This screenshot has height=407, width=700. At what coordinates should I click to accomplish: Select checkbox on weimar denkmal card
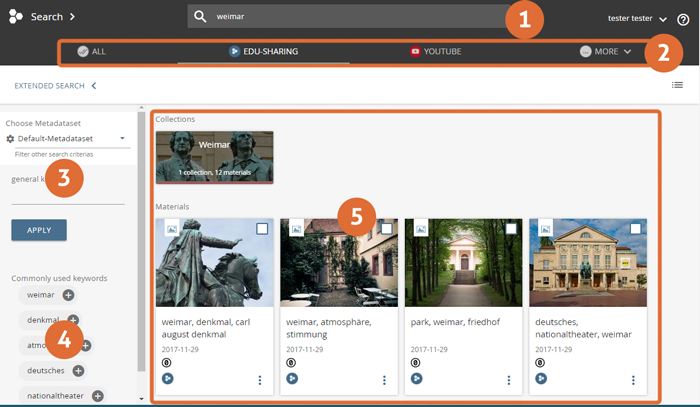coord(262,229)
